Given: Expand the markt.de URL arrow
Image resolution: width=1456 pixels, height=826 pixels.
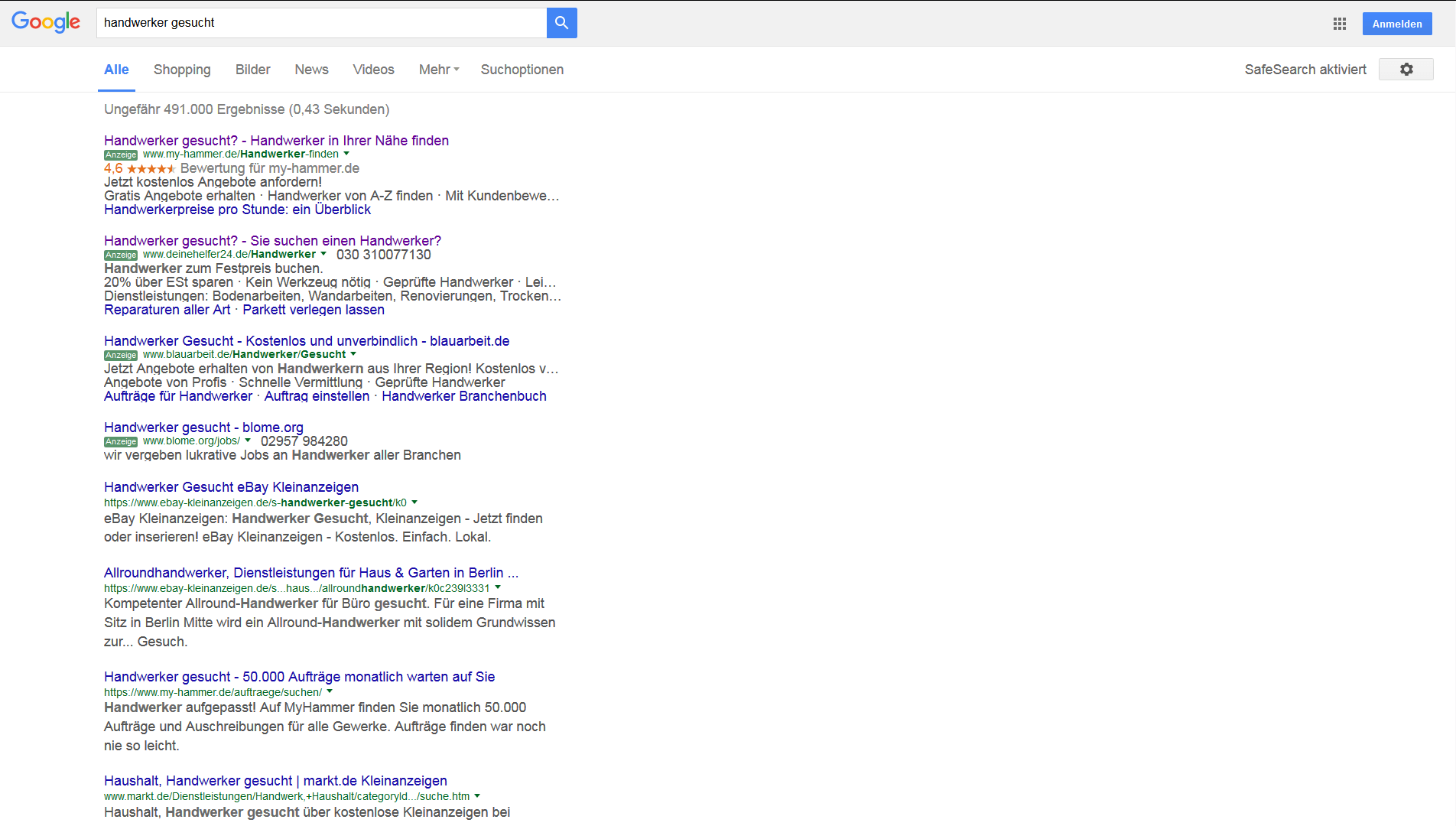Looking at the screenshot, I should [x=477, y=796].
